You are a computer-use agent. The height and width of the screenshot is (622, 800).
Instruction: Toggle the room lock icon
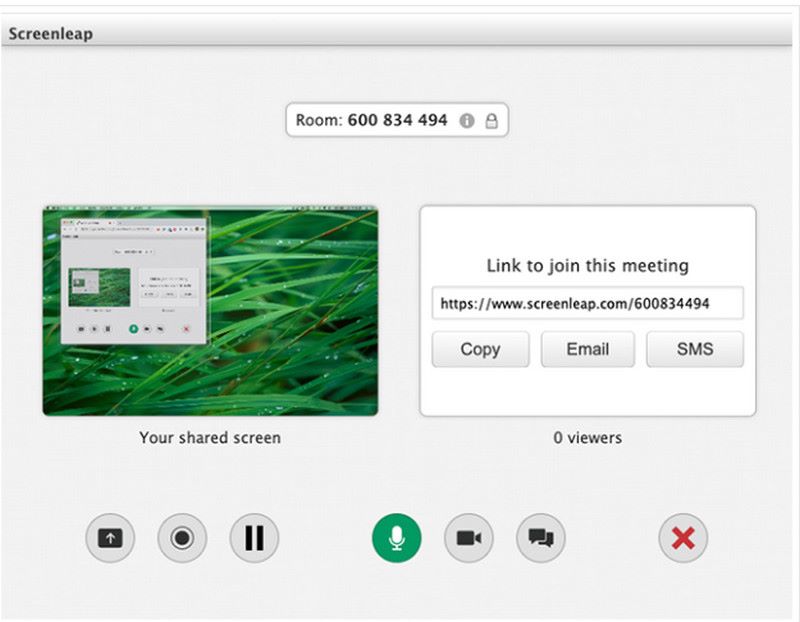[491, 121]
